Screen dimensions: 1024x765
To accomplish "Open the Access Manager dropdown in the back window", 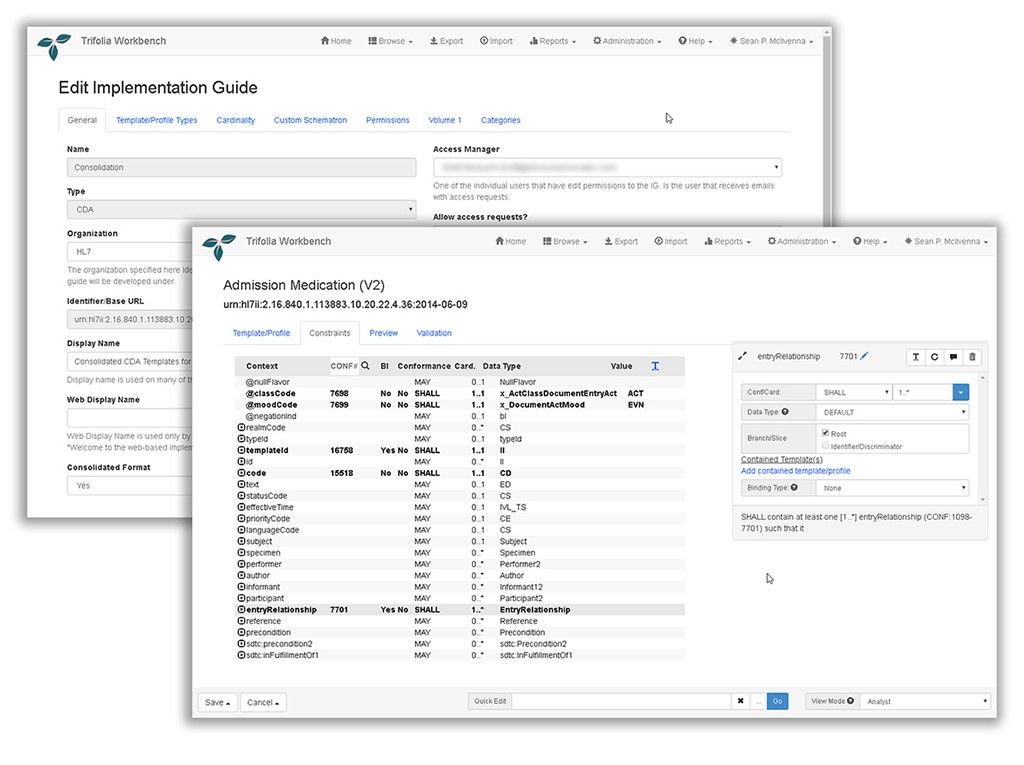I will point(607,167).
